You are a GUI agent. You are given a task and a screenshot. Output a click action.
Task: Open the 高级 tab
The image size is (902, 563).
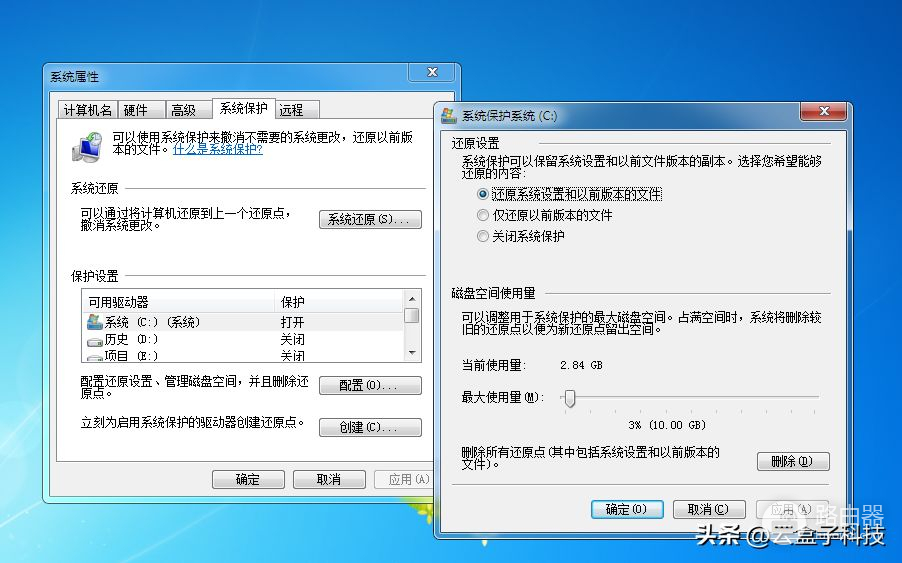click(x=183, y=110)
